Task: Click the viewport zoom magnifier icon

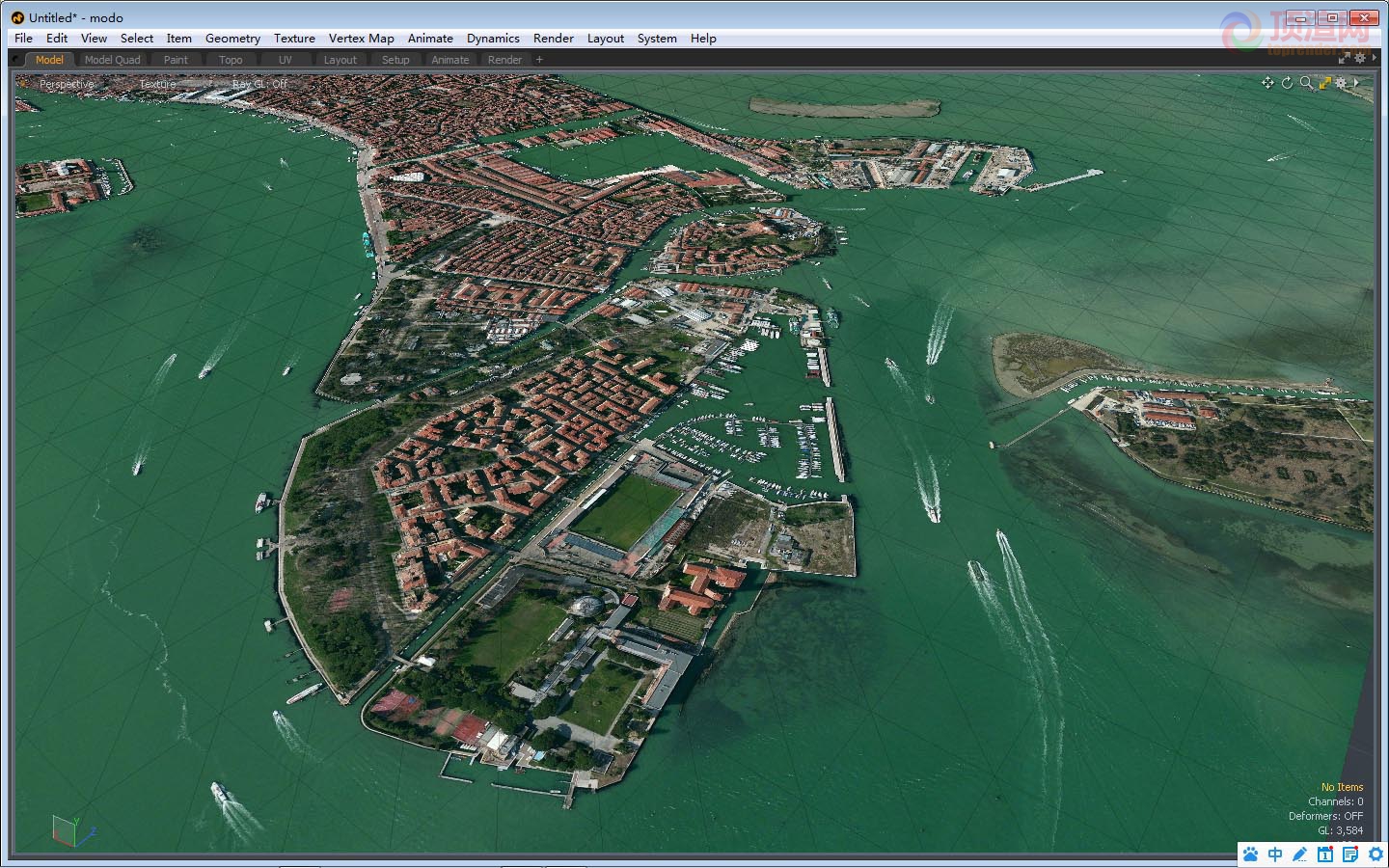Action: click(x=1306, y=83)
